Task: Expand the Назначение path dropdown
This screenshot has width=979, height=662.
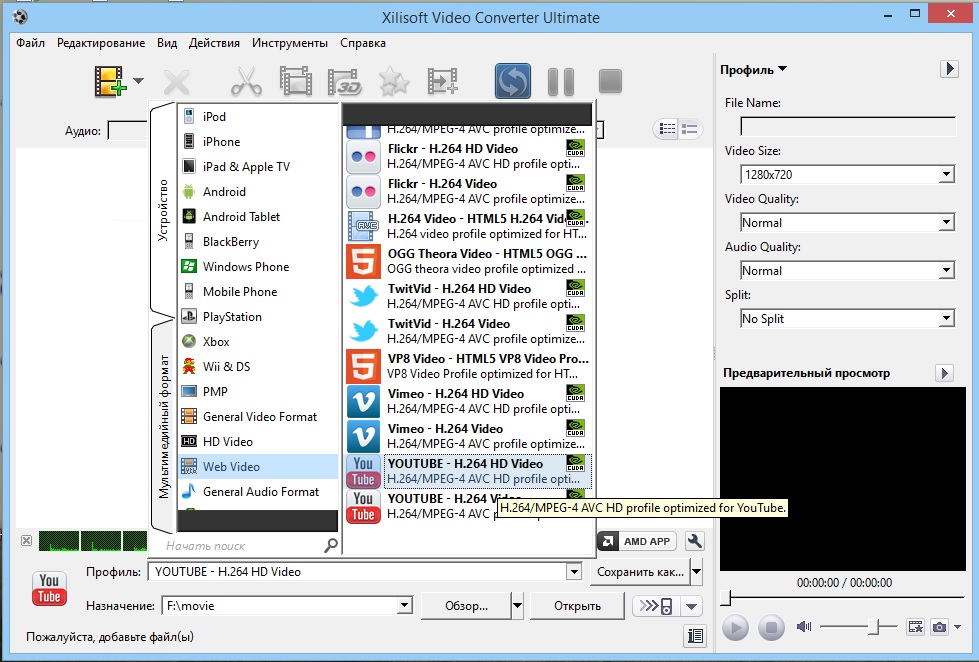Action: (x=405, y=606)
